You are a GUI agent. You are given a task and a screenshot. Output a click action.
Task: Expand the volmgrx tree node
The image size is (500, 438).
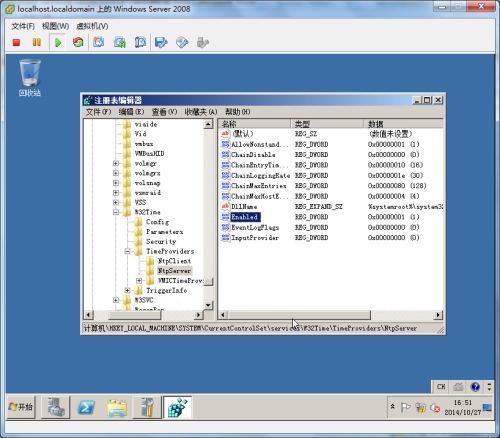pos(116,173)
